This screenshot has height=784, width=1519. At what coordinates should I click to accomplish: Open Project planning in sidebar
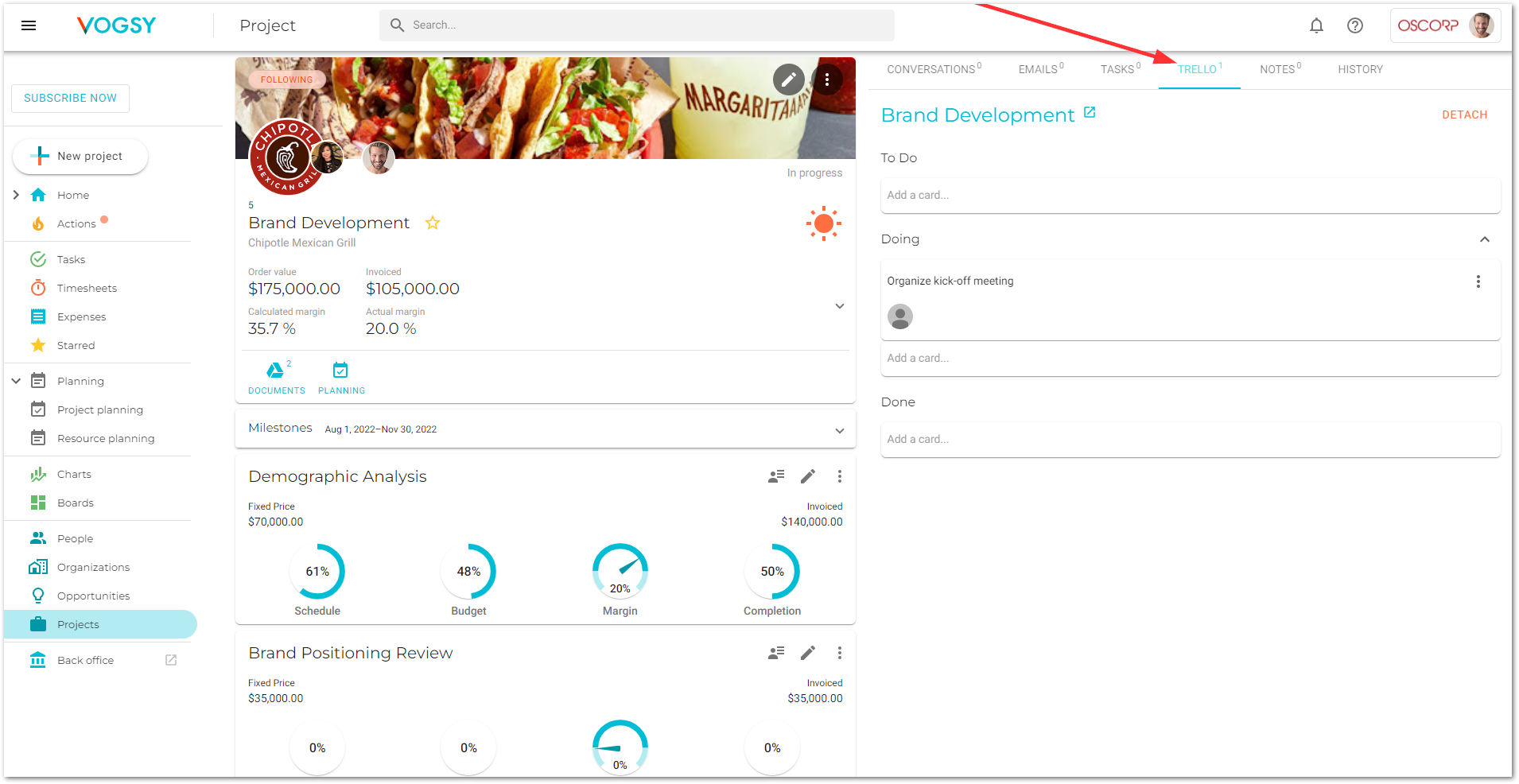(x=99, y=409)
